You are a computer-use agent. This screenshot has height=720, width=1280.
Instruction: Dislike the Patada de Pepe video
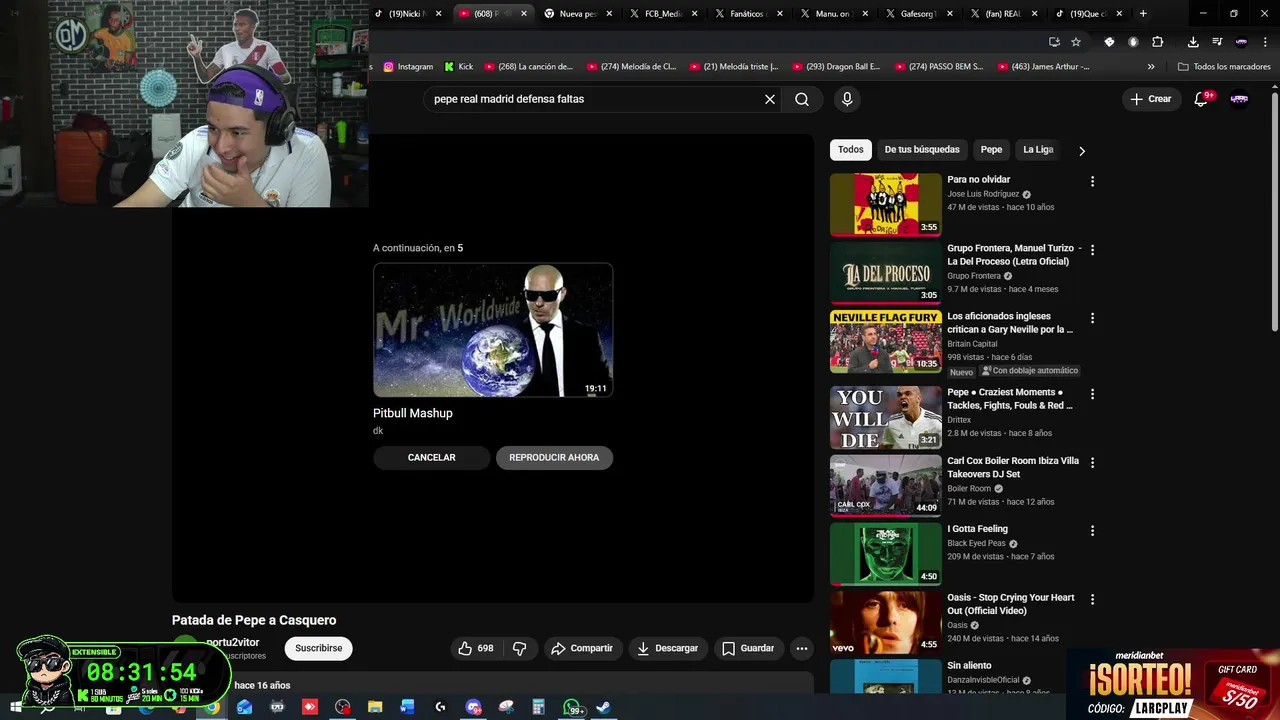pyautogui.click(x=519, y=648)
